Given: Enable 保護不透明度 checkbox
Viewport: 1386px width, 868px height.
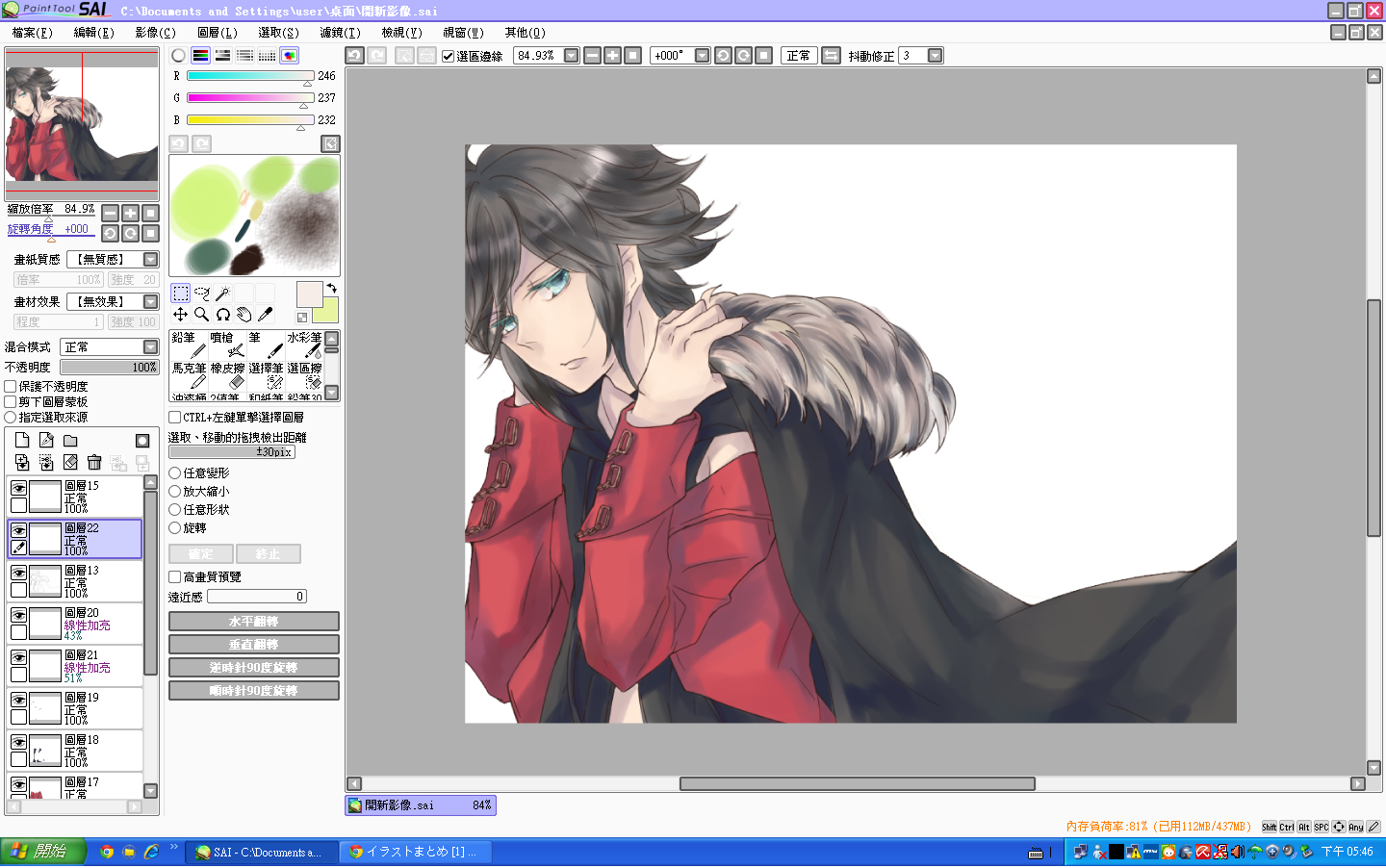Looking at the screenshot, I should coord(11,387).
